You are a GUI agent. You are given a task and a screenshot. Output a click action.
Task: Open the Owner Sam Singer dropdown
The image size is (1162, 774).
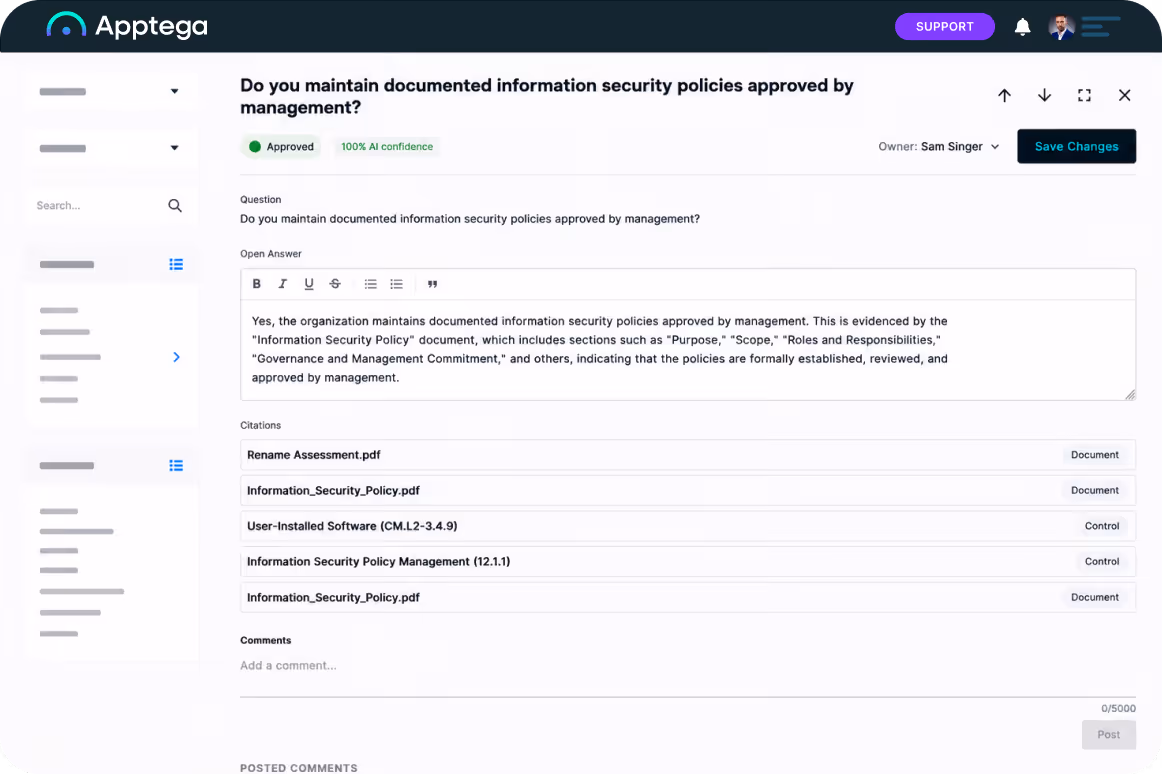click(x=939, y=147)
